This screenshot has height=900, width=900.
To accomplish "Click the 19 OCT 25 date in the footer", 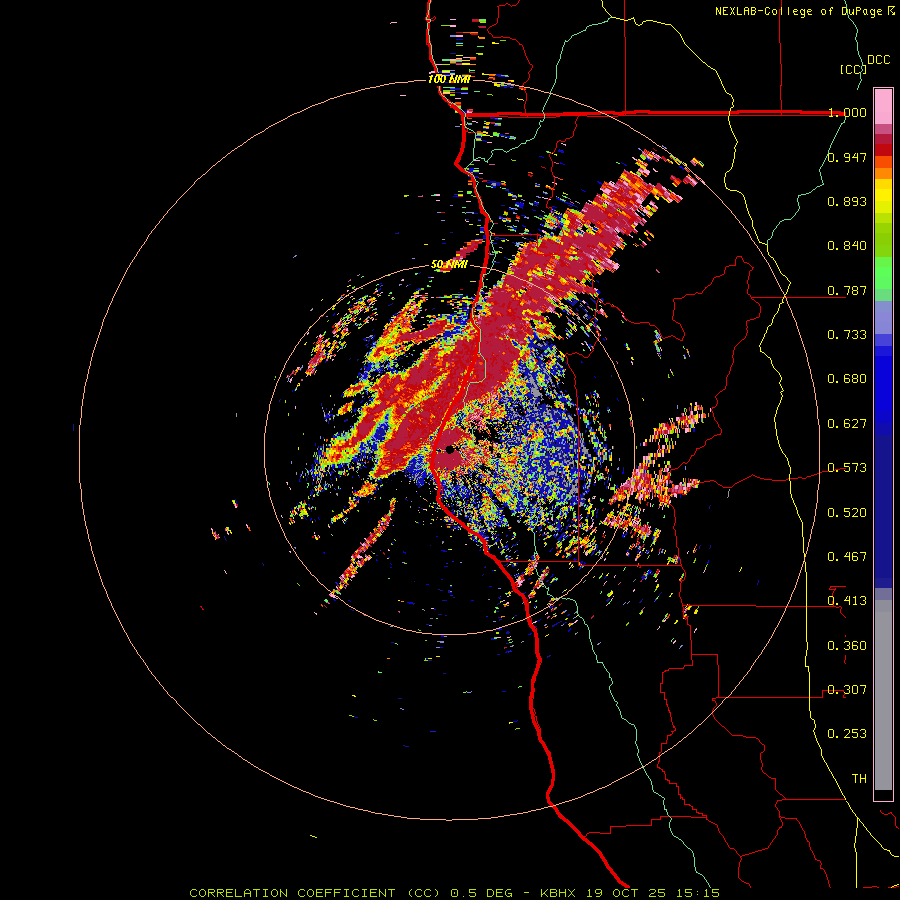I will (627, 893).
